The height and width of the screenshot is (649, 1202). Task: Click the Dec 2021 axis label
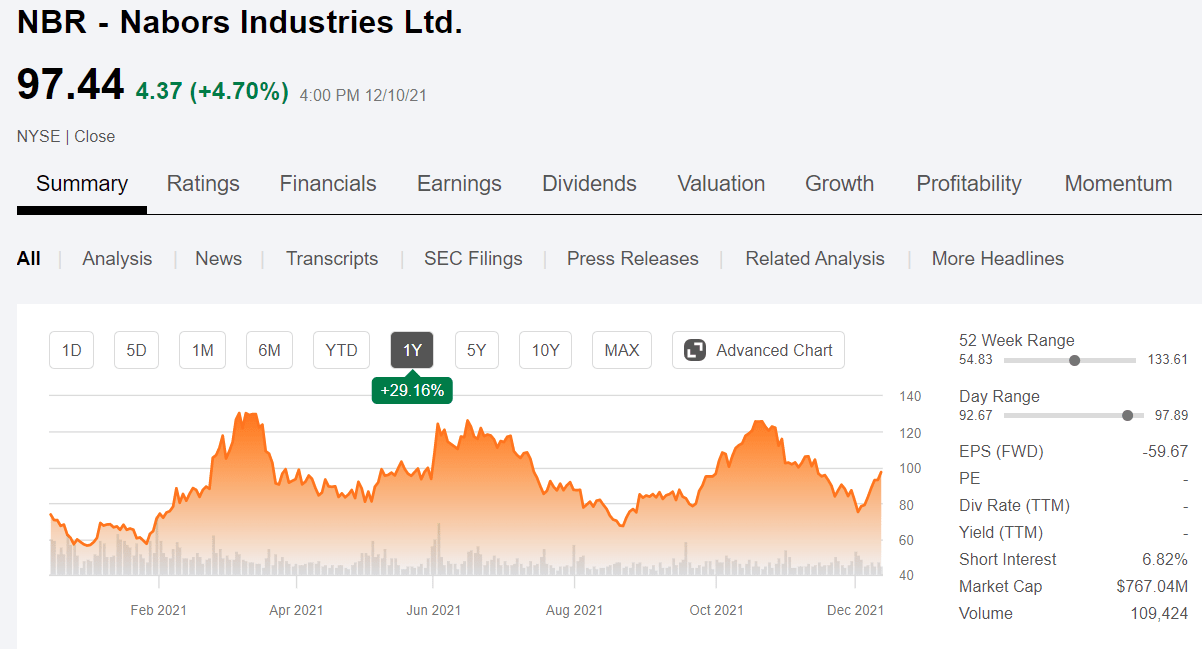(856, 610)
